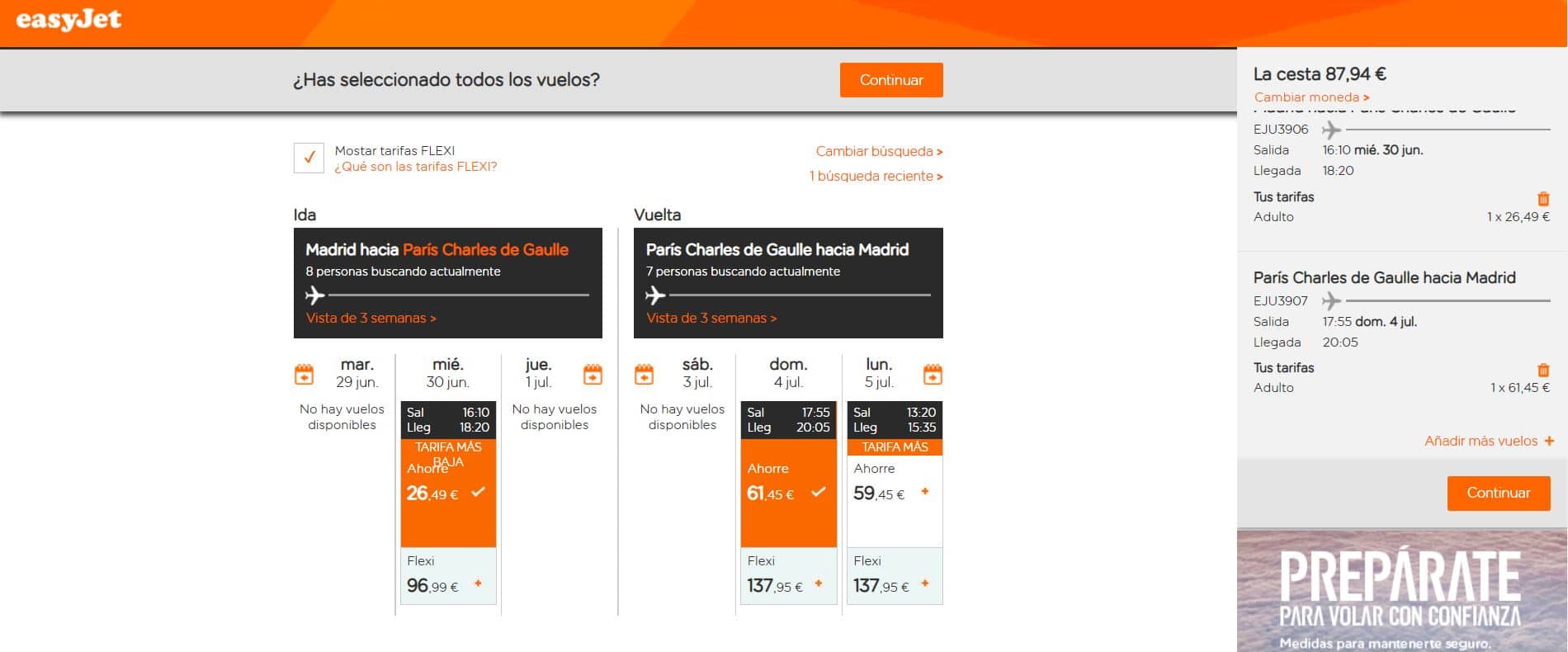Untick the Mostar tarifas FLEXI checkbox
The width and height of the screenshot is (1568, 652).
point(309,158)
